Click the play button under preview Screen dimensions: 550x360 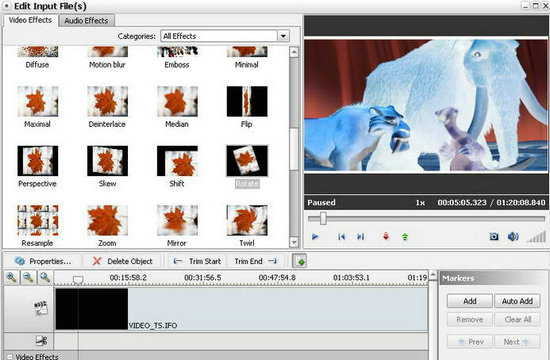tap(315, 236)
